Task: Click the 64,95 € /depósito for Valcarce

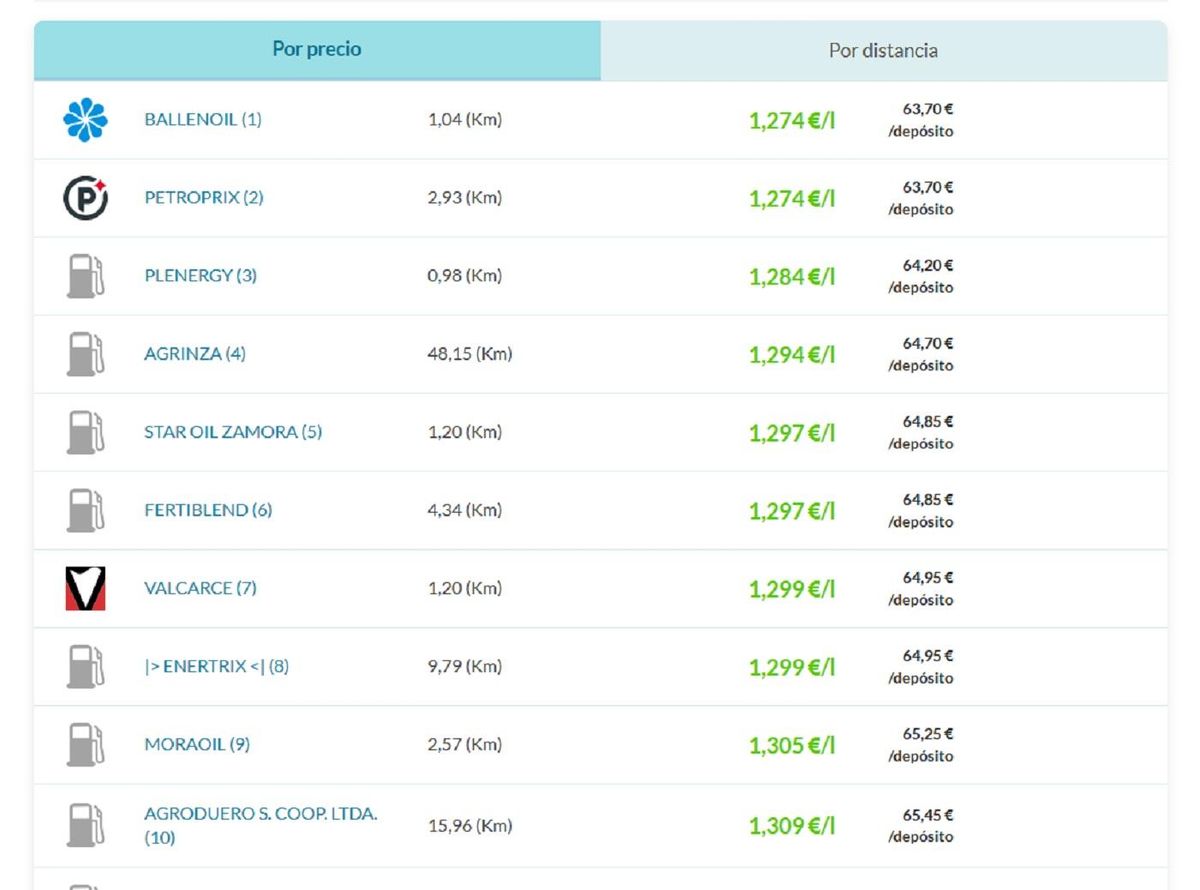Action: click(921, 588)
